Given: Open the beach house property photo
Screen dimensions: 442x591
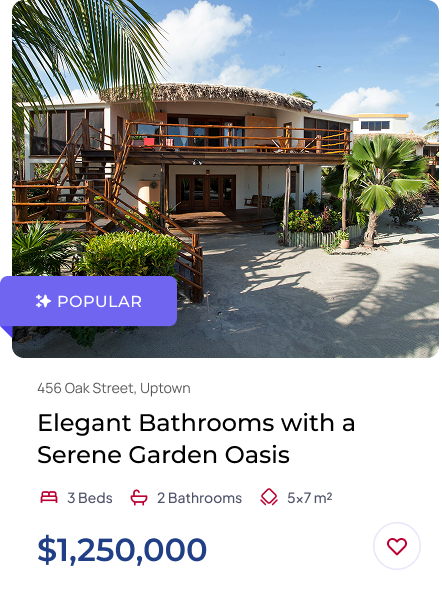Looking at the screenshot, I should tap(225, 179).
